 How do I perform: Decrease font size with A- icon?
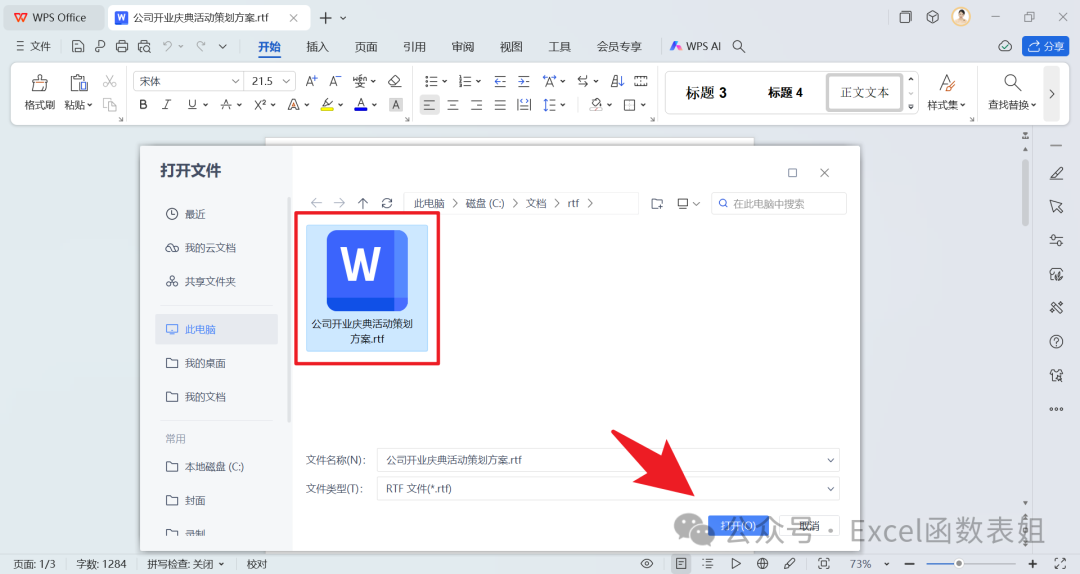[335, 81]
